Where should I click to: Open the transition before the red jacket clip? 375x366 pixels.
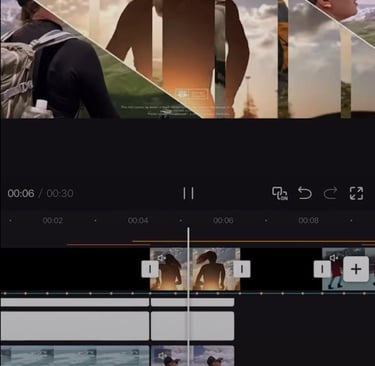click(322, 269)
